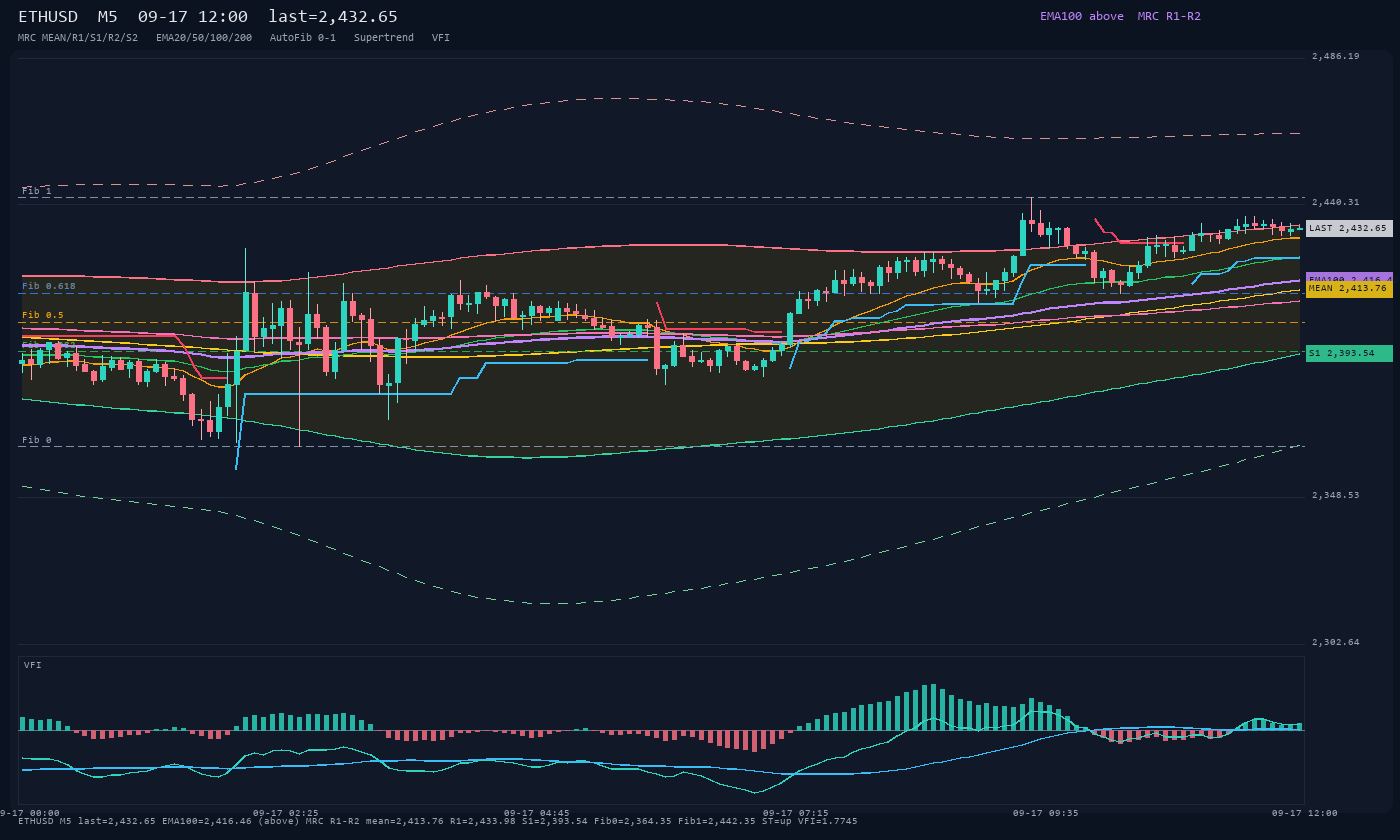1400x840 pixels.
Task: Click the 09-17 09:35 time axis label
Action: (x=1046, y=813)
